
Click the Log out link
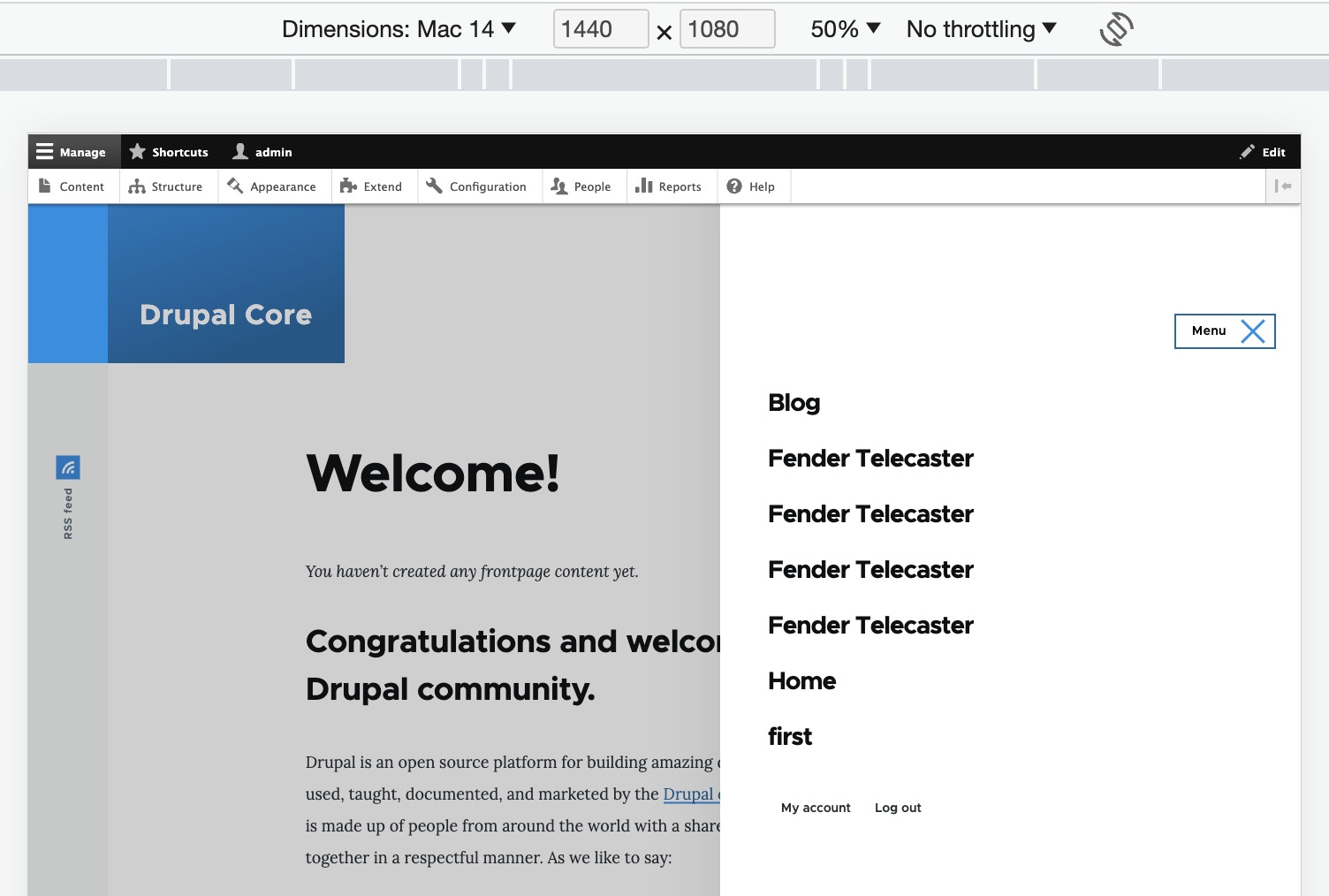897,807
